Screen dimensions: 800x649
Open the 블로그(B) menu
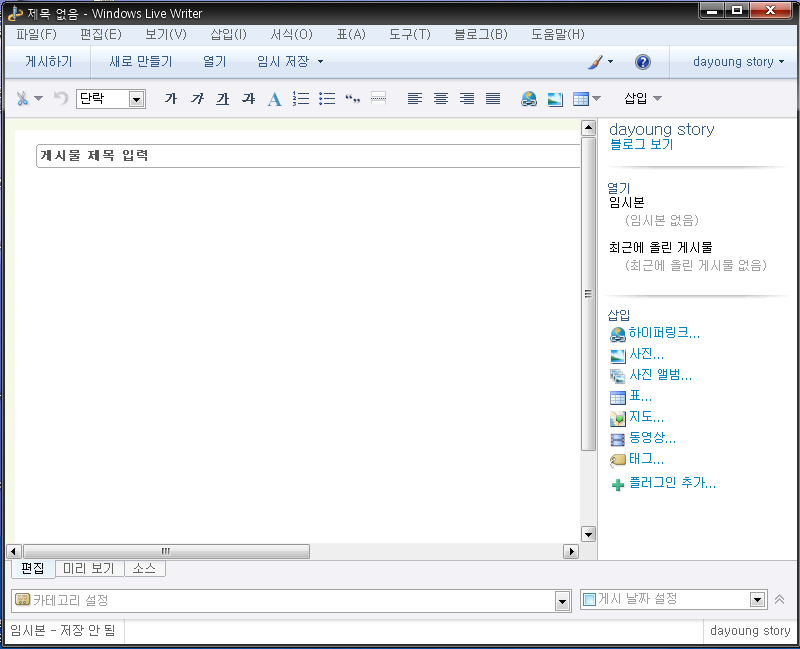[481, 34]
